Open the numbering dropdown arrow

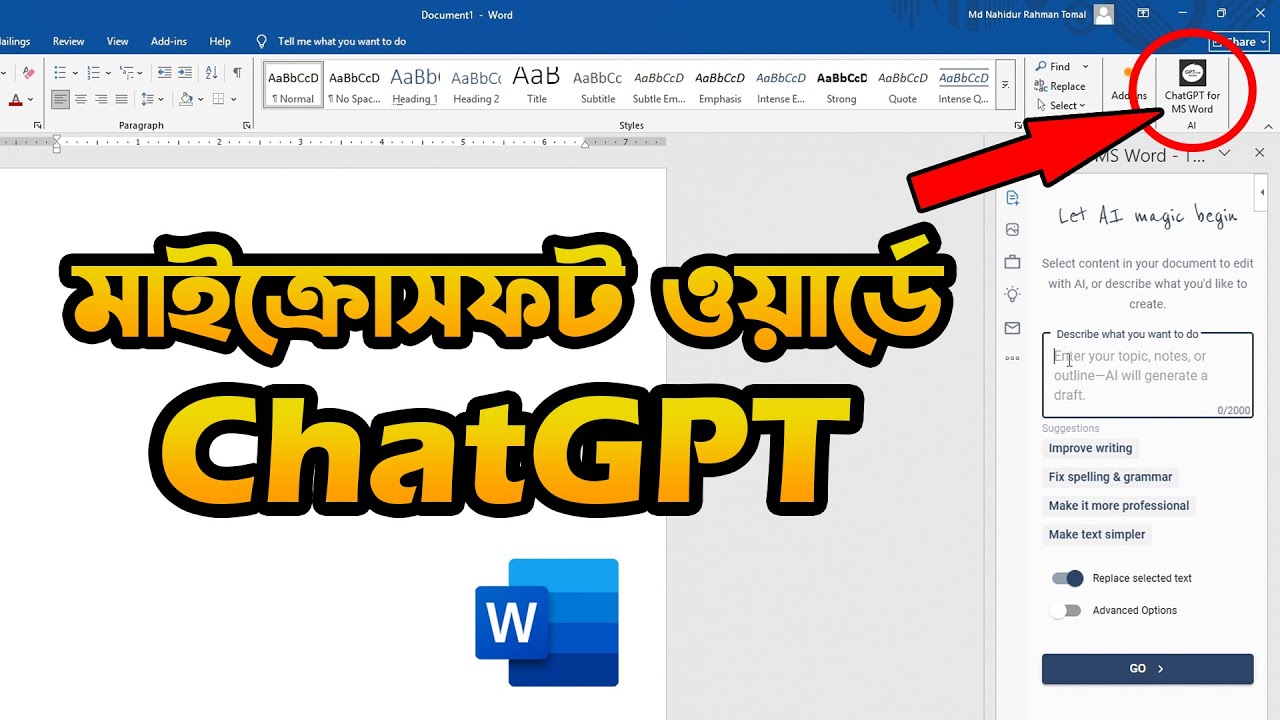click(107, 73)
